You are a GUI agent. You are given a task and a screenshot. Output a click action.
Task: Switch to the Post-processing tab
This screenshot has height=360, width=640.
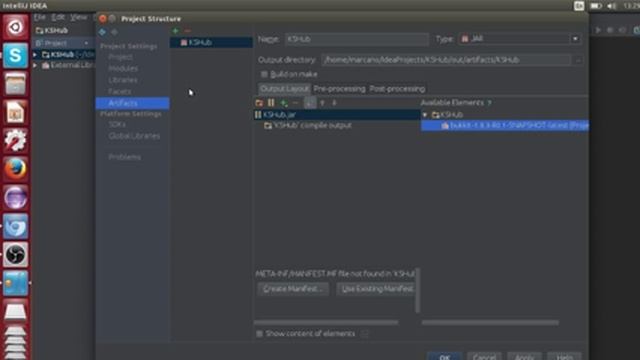pyautogui.click(x=397, y=89)
